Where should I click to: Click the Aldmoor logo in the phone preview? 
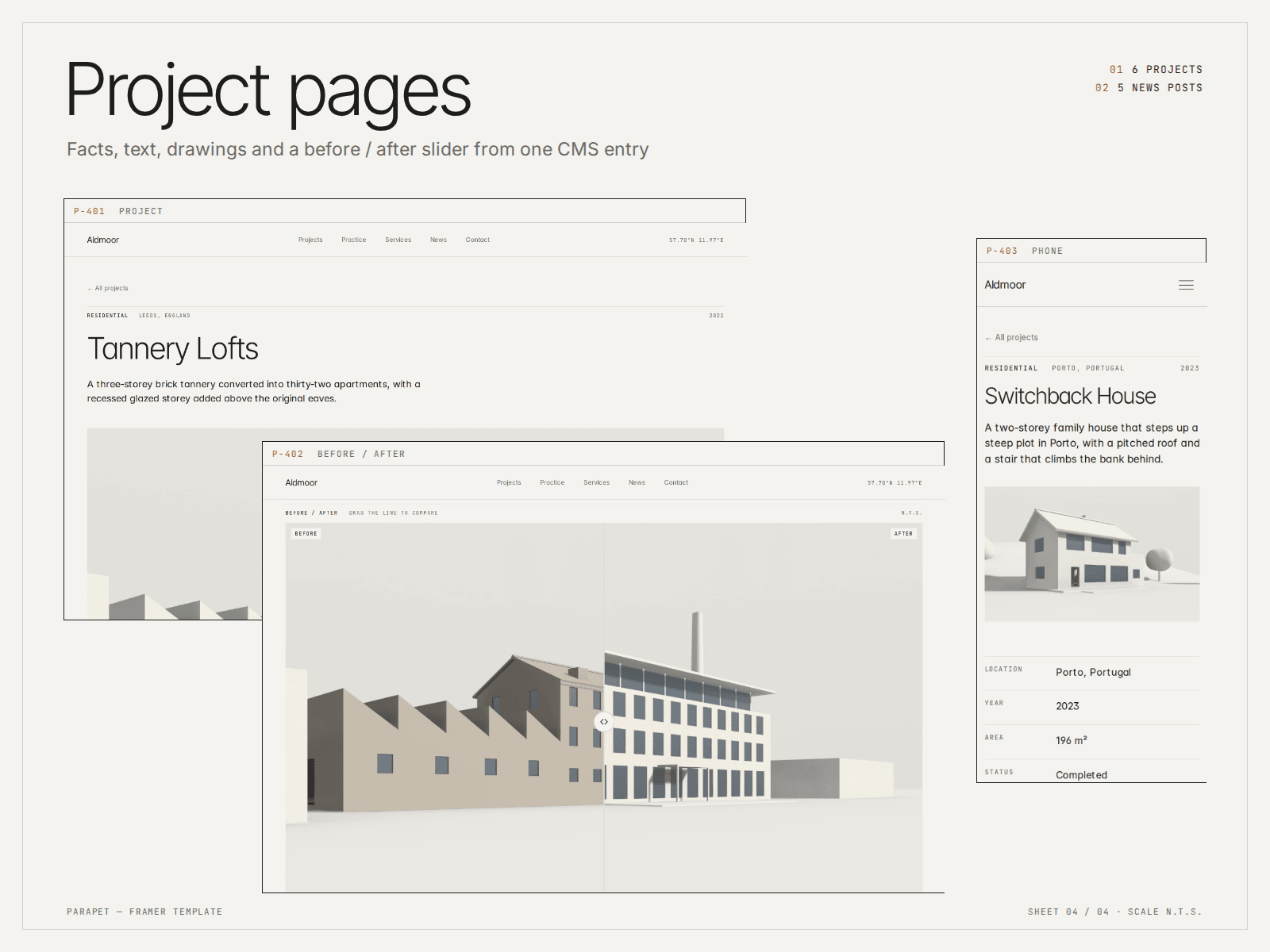(x=1005, y=285)
